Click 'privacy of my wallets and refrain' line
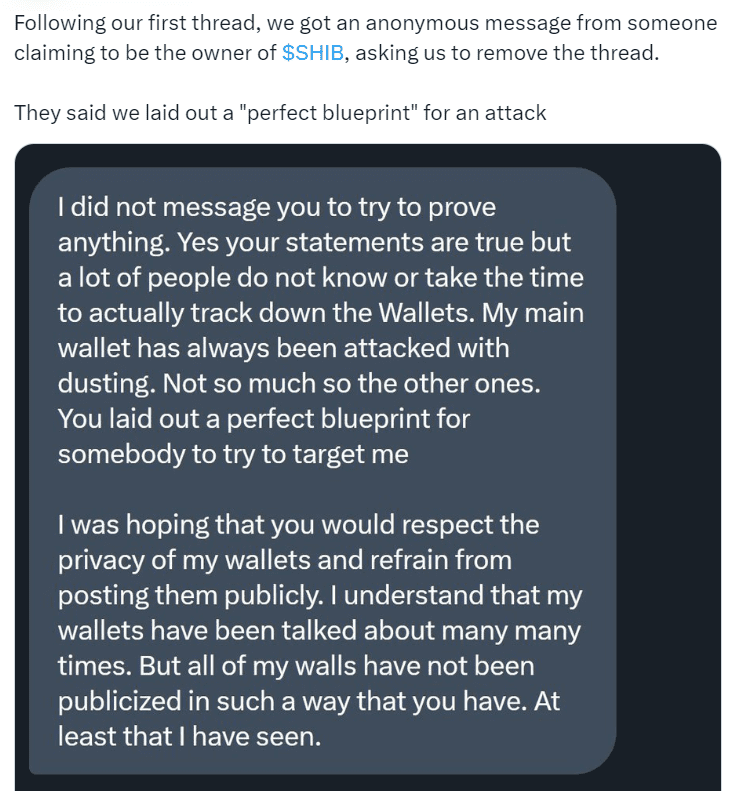Viewport: 740px width, 791px height. pyautogui.click(x=284, y=559)
